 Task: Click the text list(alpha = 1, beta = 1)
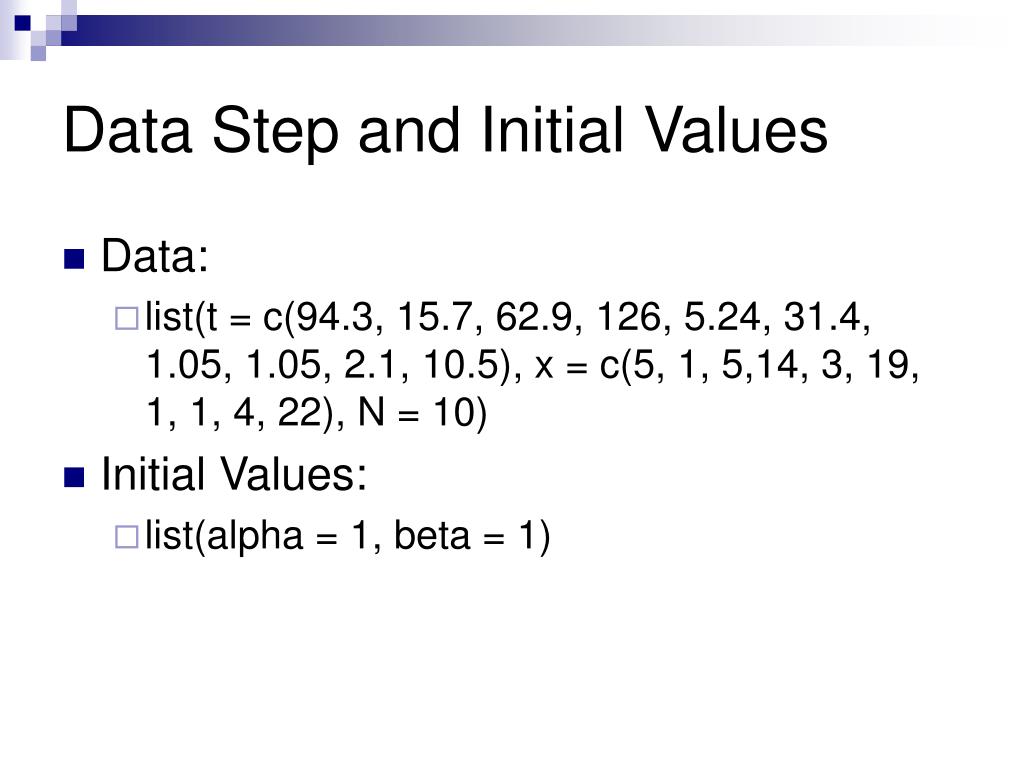348,537
